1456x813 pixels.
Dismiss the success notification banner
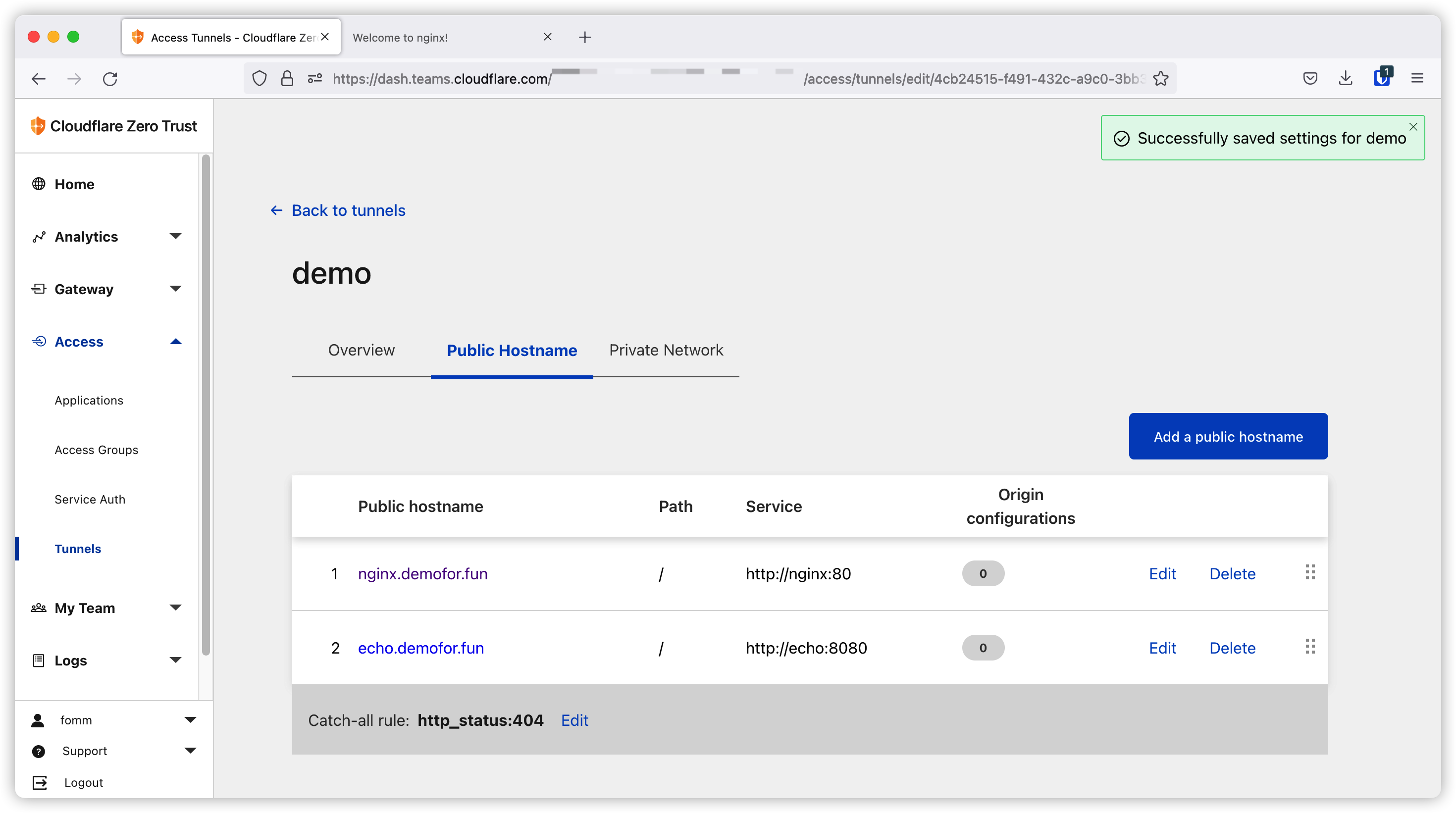(x=1413, y=127)
